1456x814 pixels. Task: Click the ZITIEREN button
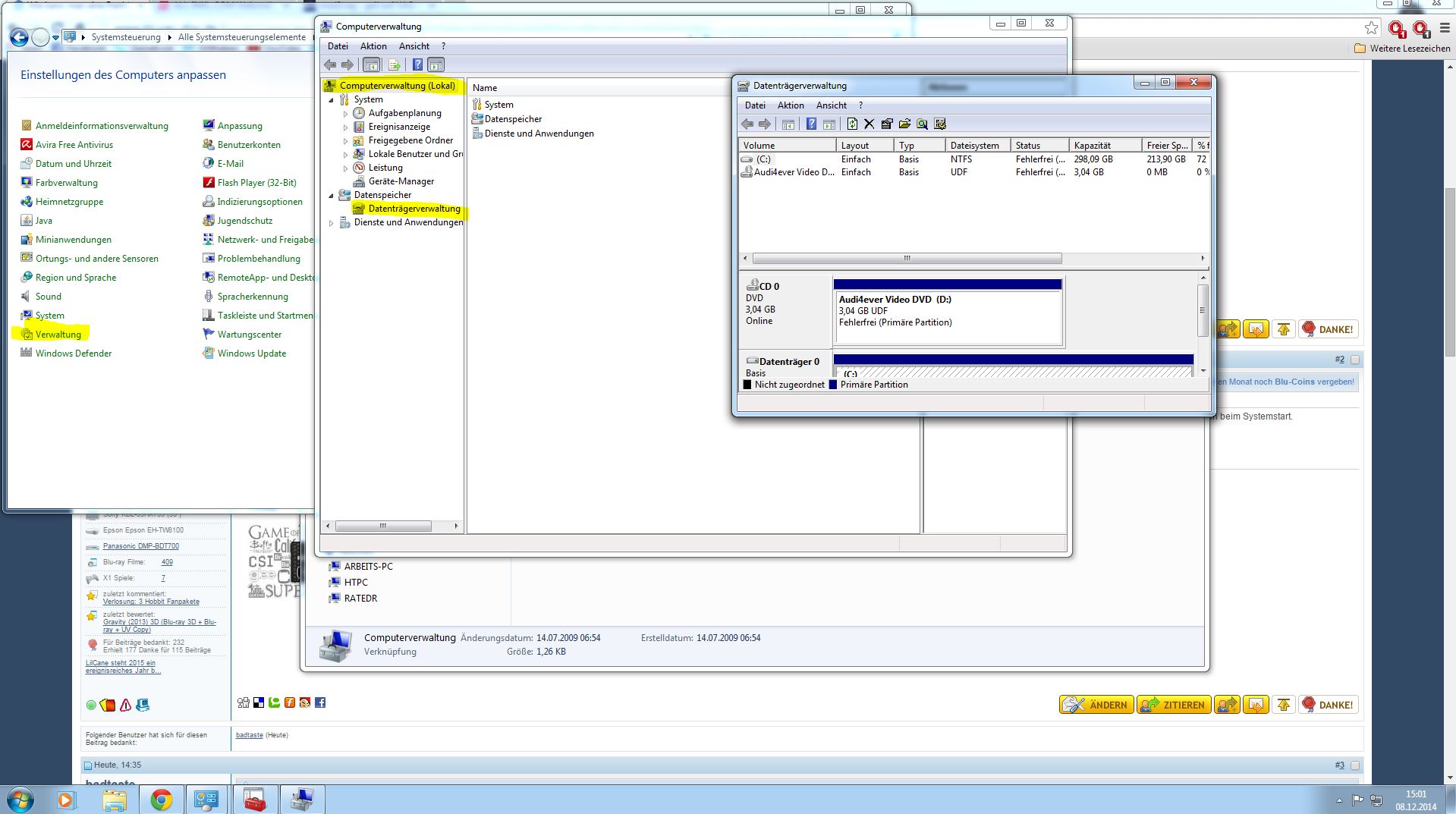pyautogui.click(x=1173, y=705)
